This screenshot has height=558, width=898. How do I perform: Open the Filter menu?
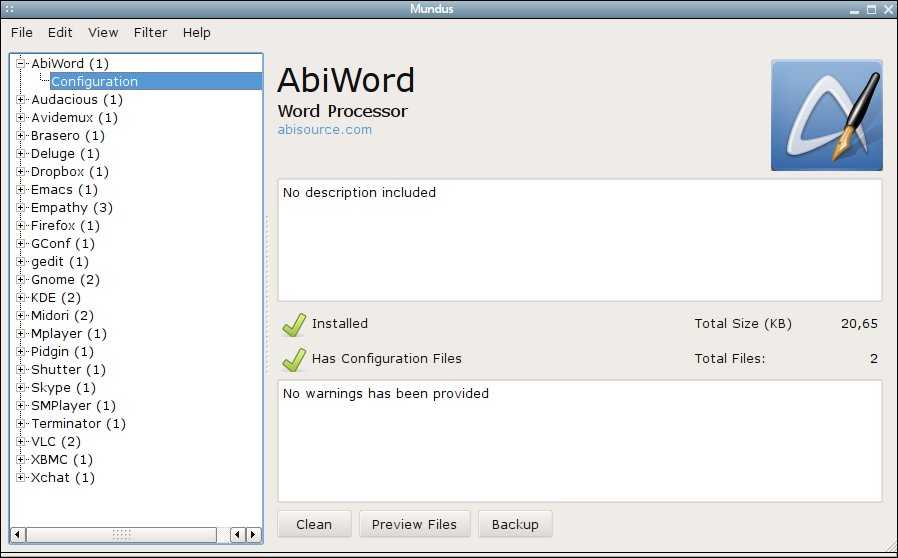coord(150,33)
